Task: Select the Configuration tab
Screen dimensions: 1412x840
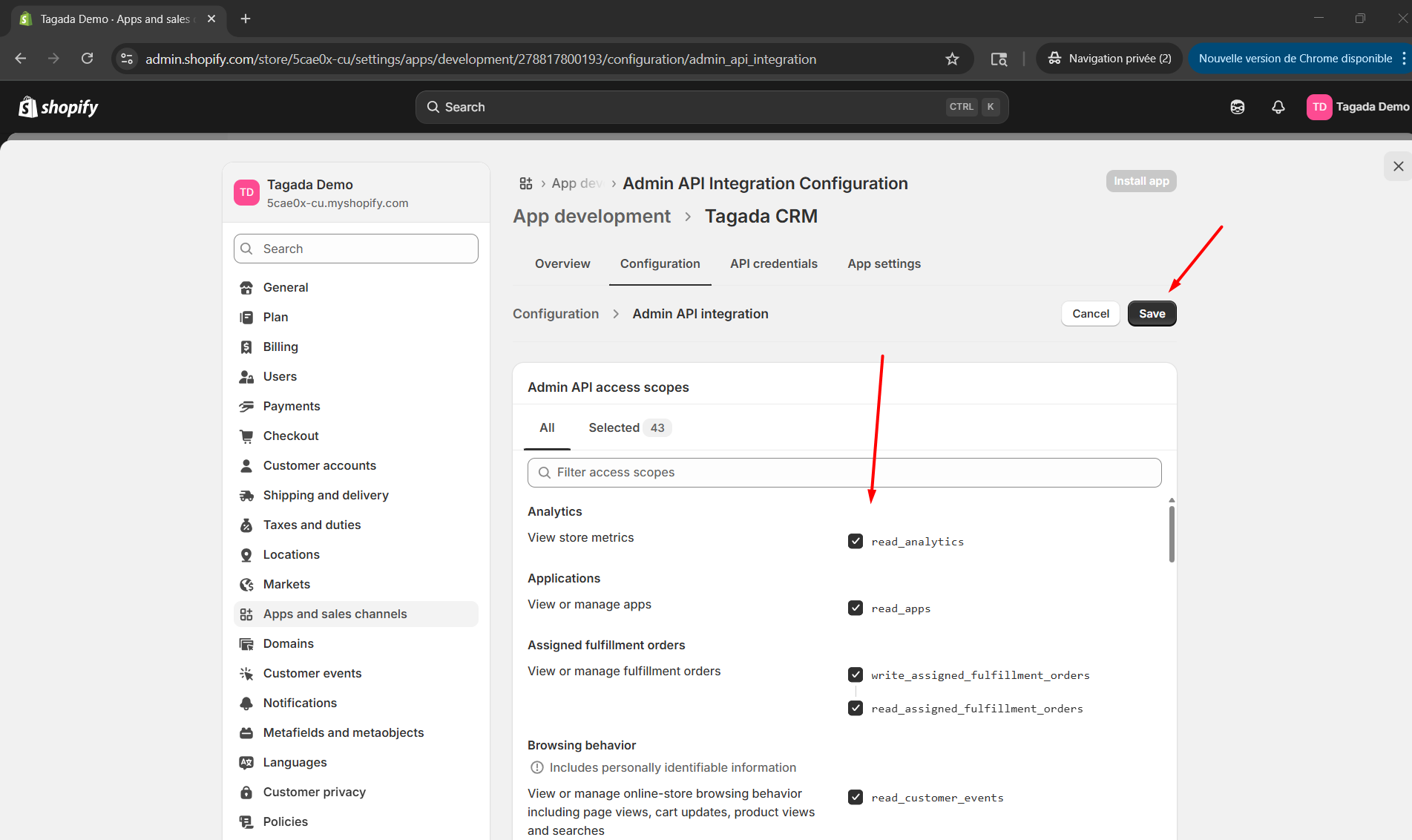Action: pyautogui.click(x=660, y=264)
